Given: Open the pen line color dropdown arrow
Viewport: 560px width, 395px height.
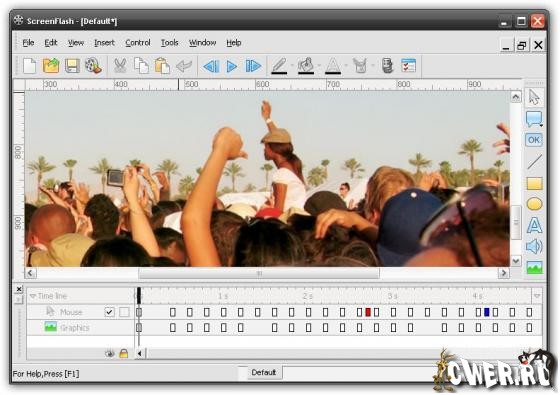Looking at the screenshot, I should (x=292, y=65).
